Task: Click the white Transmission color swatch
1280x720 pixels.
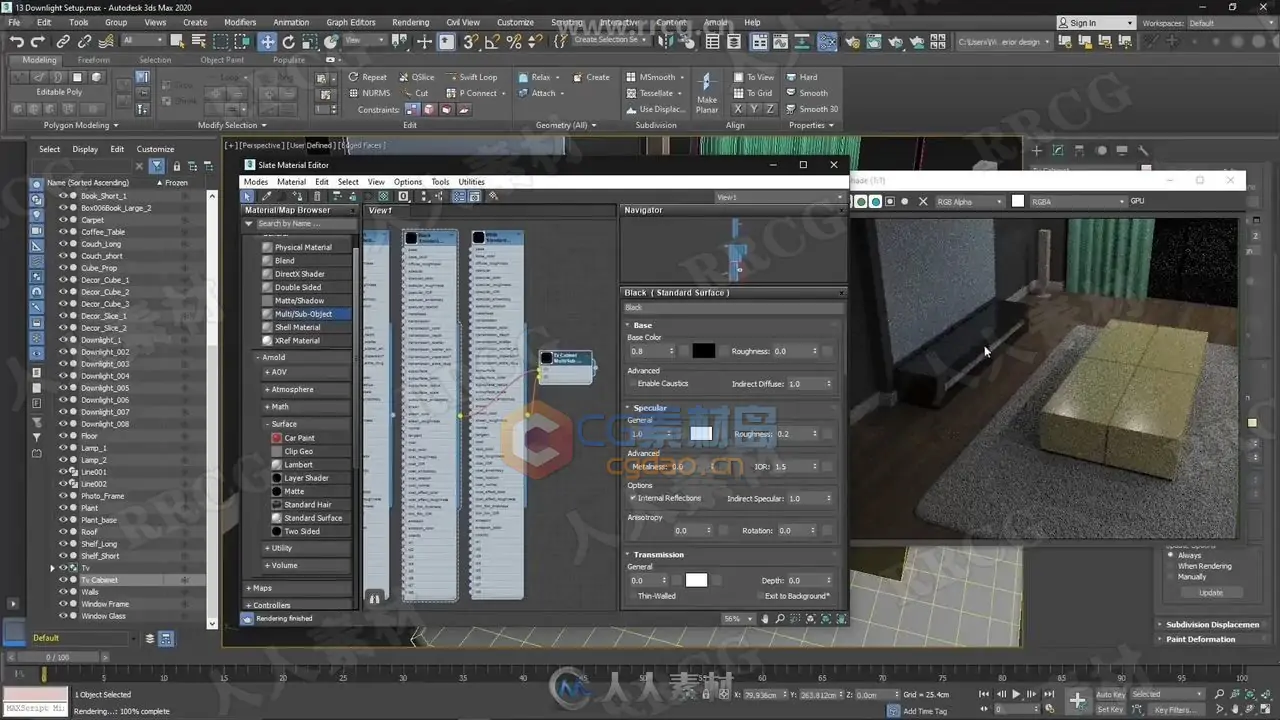Action: (696, 580)
